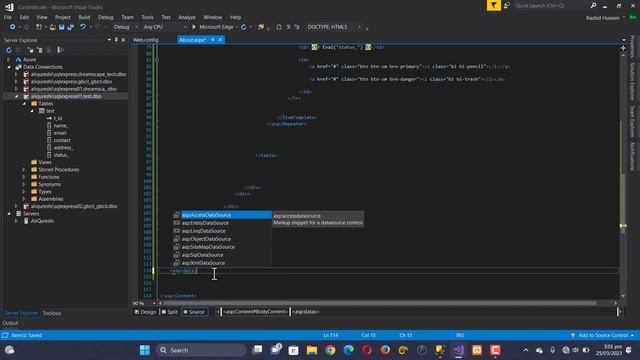
Task: Click the Visual Studio taskbar icon
Action: pyautogui.click(x=458, y=350)
